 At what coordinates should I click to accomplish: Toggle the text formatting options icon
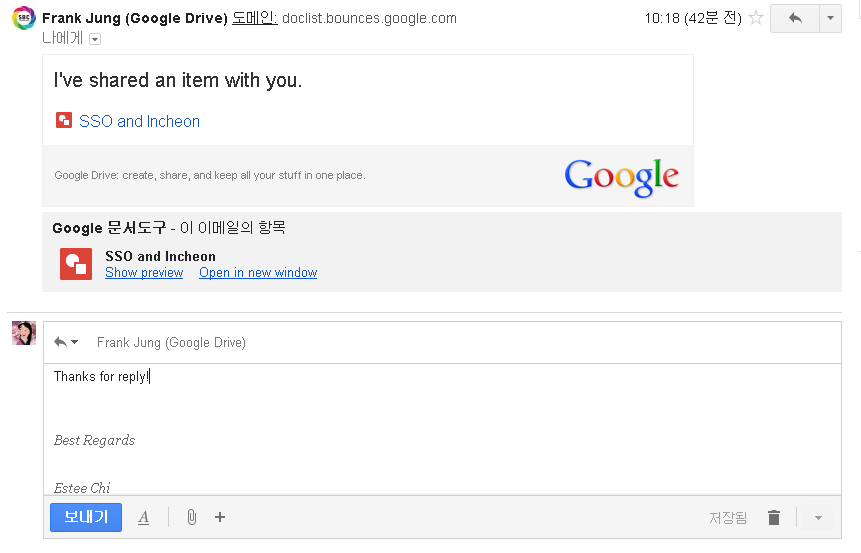pyautogui.click(x=143, y=517)
